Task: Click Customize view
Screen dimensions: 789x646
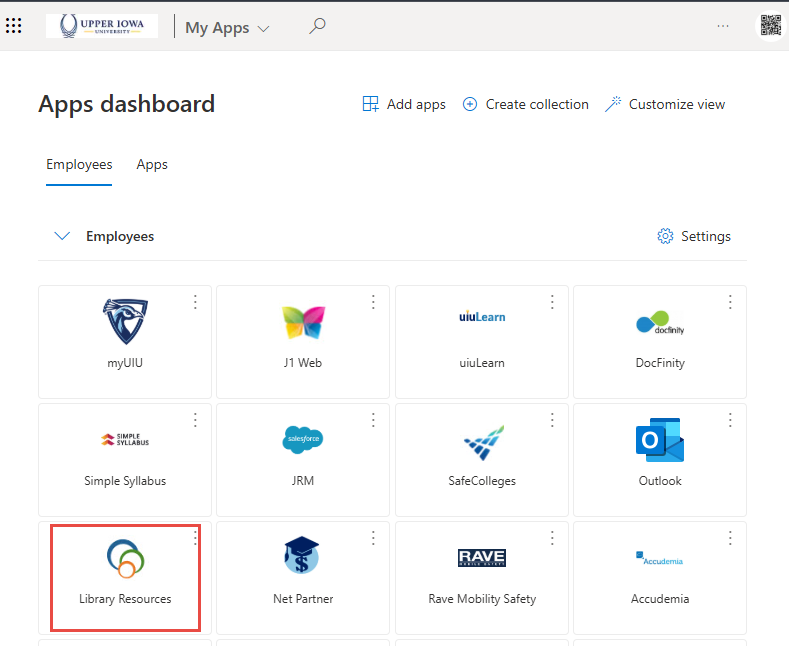Action: [x=665, y=104]
